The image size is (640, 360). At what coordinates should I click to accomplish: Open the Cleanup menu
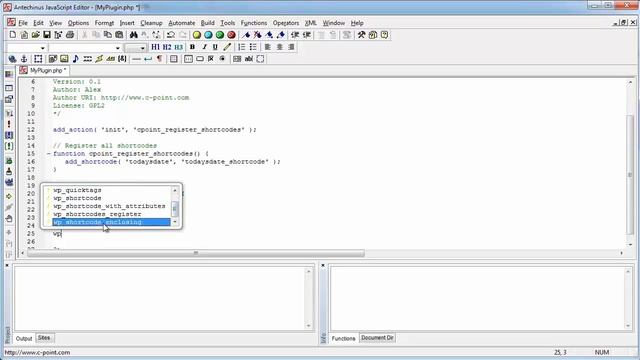(151, 23)
